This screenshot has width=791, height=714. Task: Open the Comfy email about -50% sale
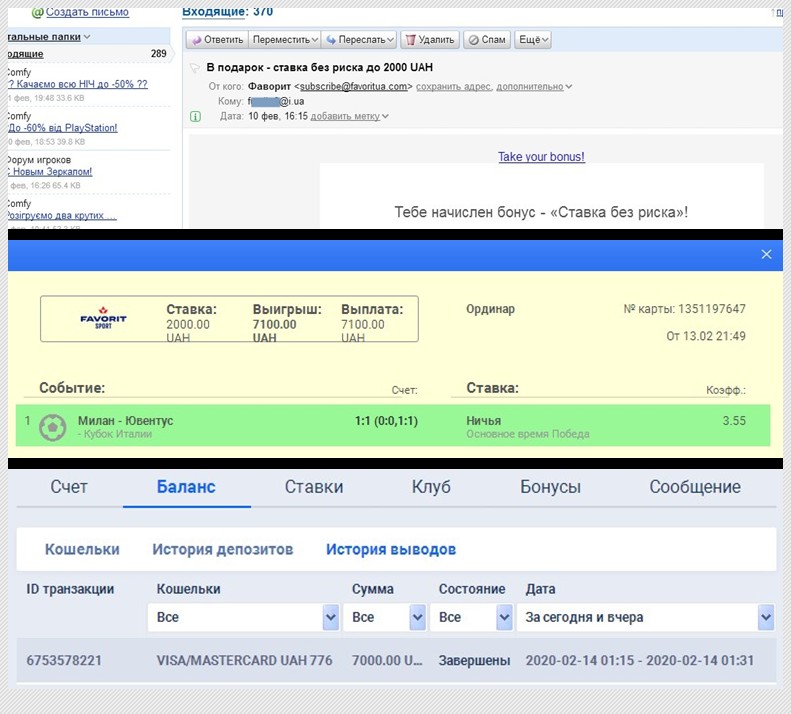click(x=78, y=84)
